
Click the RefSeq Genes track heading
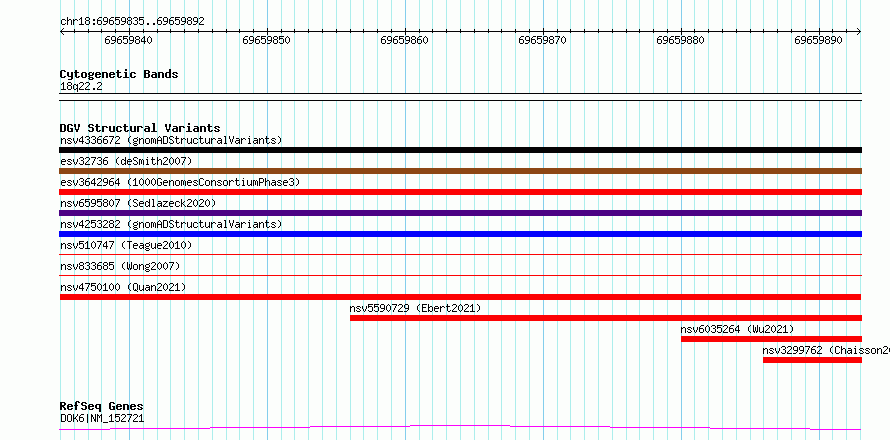click(x=101, y=406)
